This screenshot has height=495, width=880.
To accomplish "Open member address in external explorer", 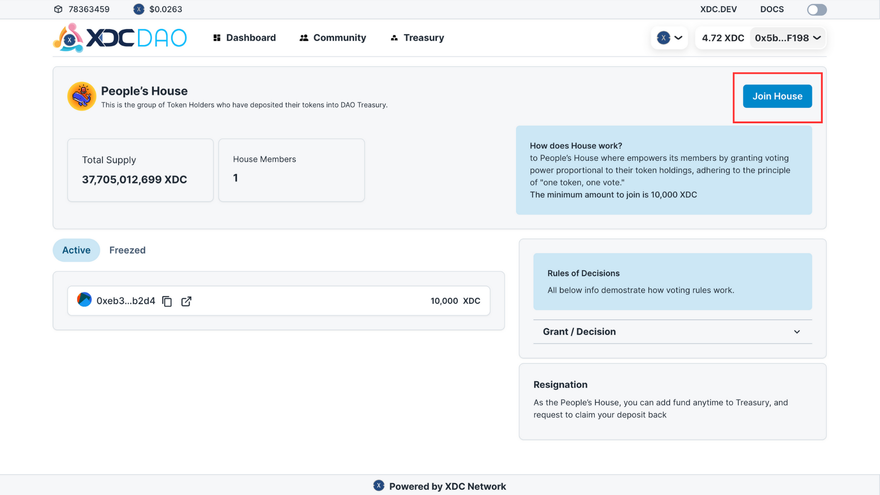I will click(x=186, y=301).
